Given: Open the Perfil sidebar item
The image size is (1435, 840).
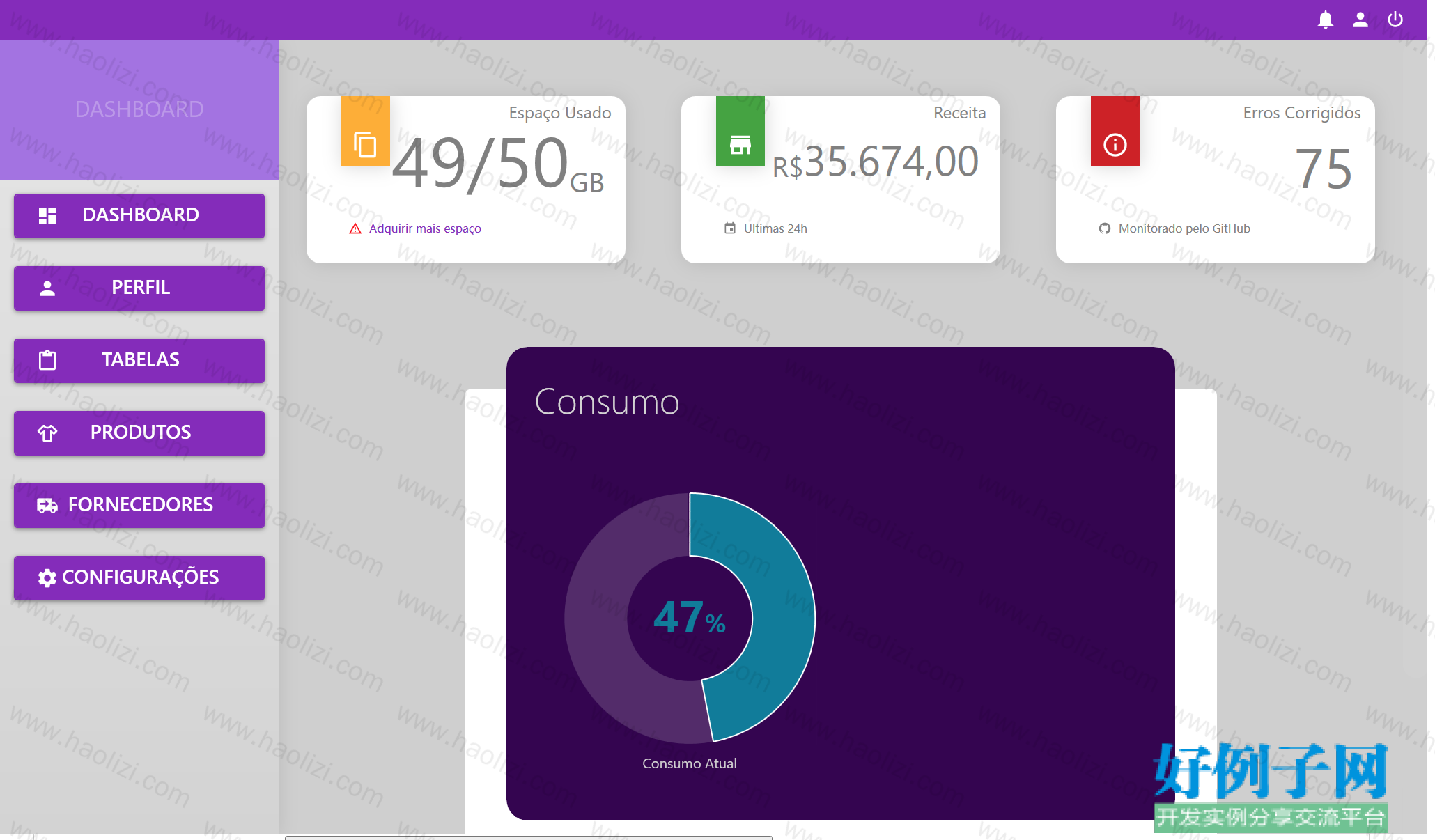Looking at the screenshot, I should (139, 288).
